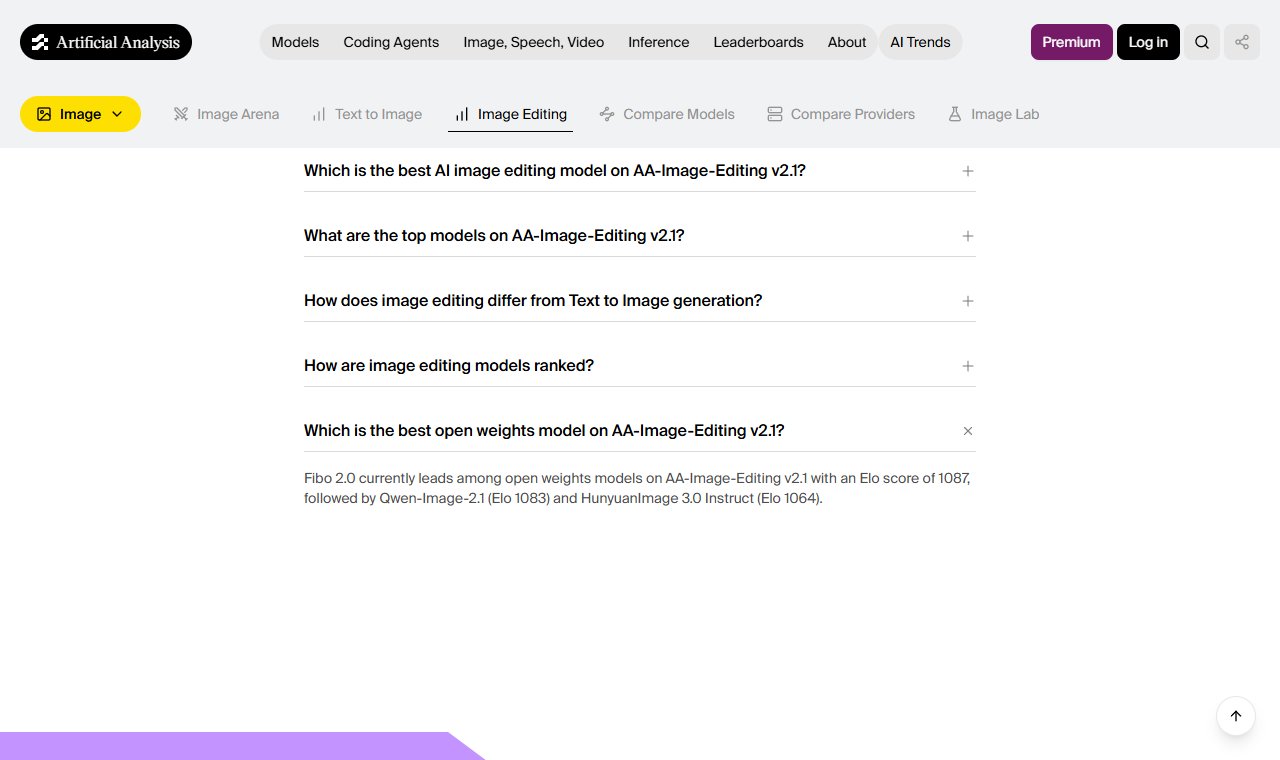Go to the Image Arena tab
The height and width of the screenshot is (760, 1280).
click(x=226, y=114)
